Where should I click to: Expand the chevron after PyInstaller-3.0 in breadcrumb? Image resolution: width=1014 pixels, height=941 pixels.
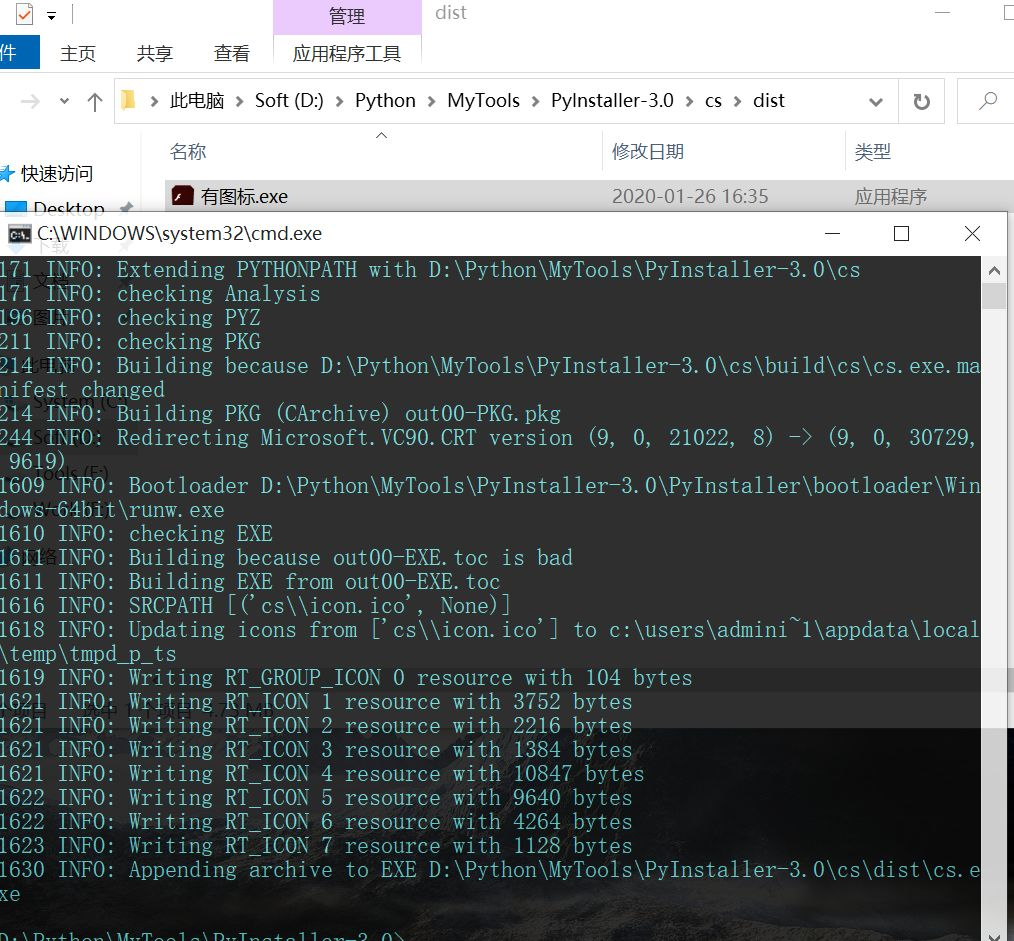click(x=689, y=102)
